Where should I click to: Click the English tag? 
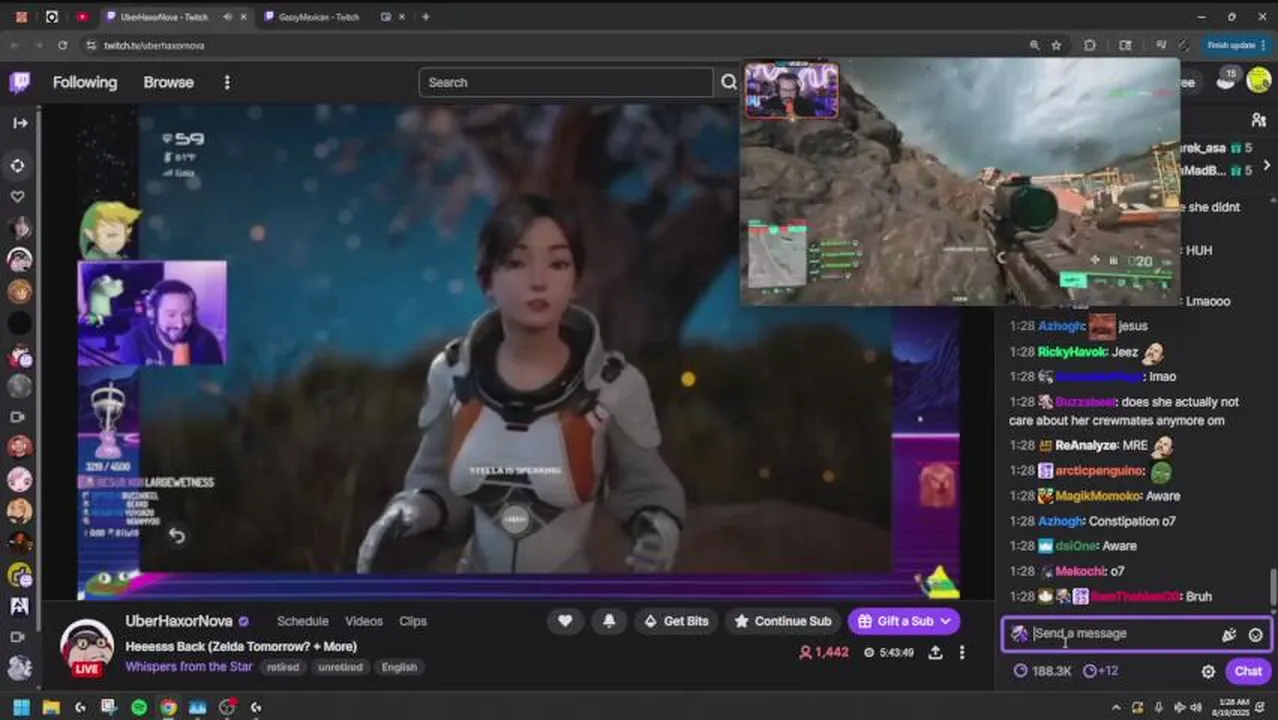pyautogui.click(x=399, y=667)
